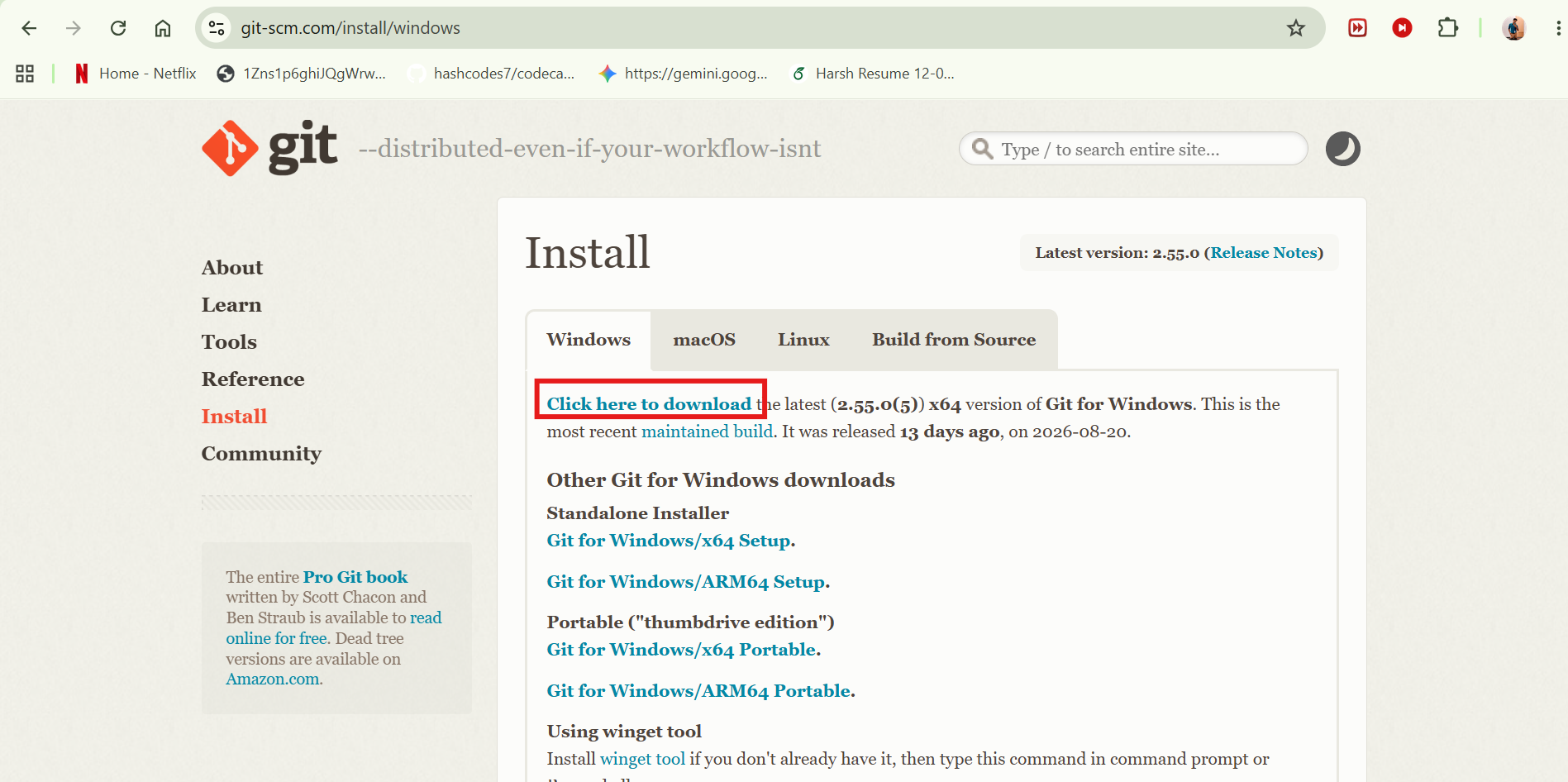Switch to the macOS tab
1568x782 pixels.
point(704,340)
